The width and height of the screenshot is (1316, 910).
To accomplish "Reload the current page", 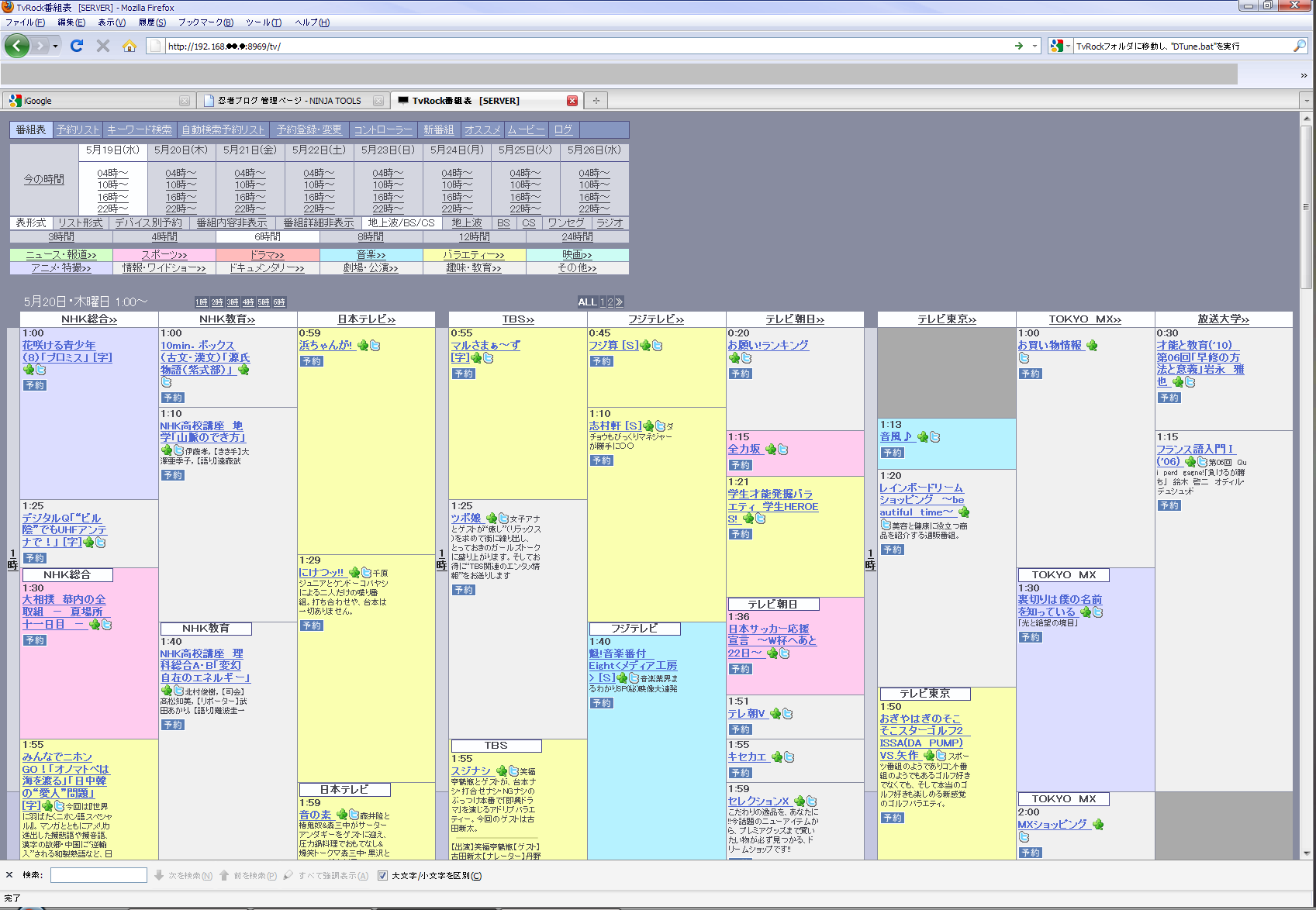I will [x=77, y=46].
